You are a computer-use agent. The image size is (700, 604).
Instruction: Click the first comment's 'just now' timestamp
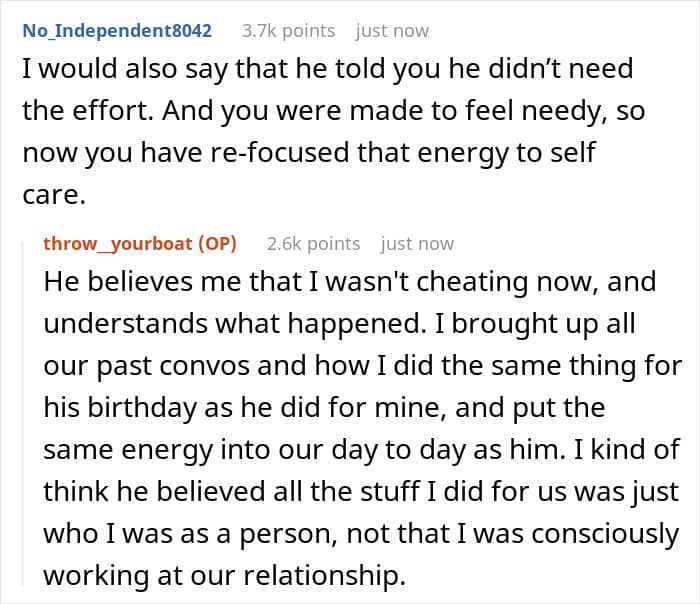coord(392,30)
